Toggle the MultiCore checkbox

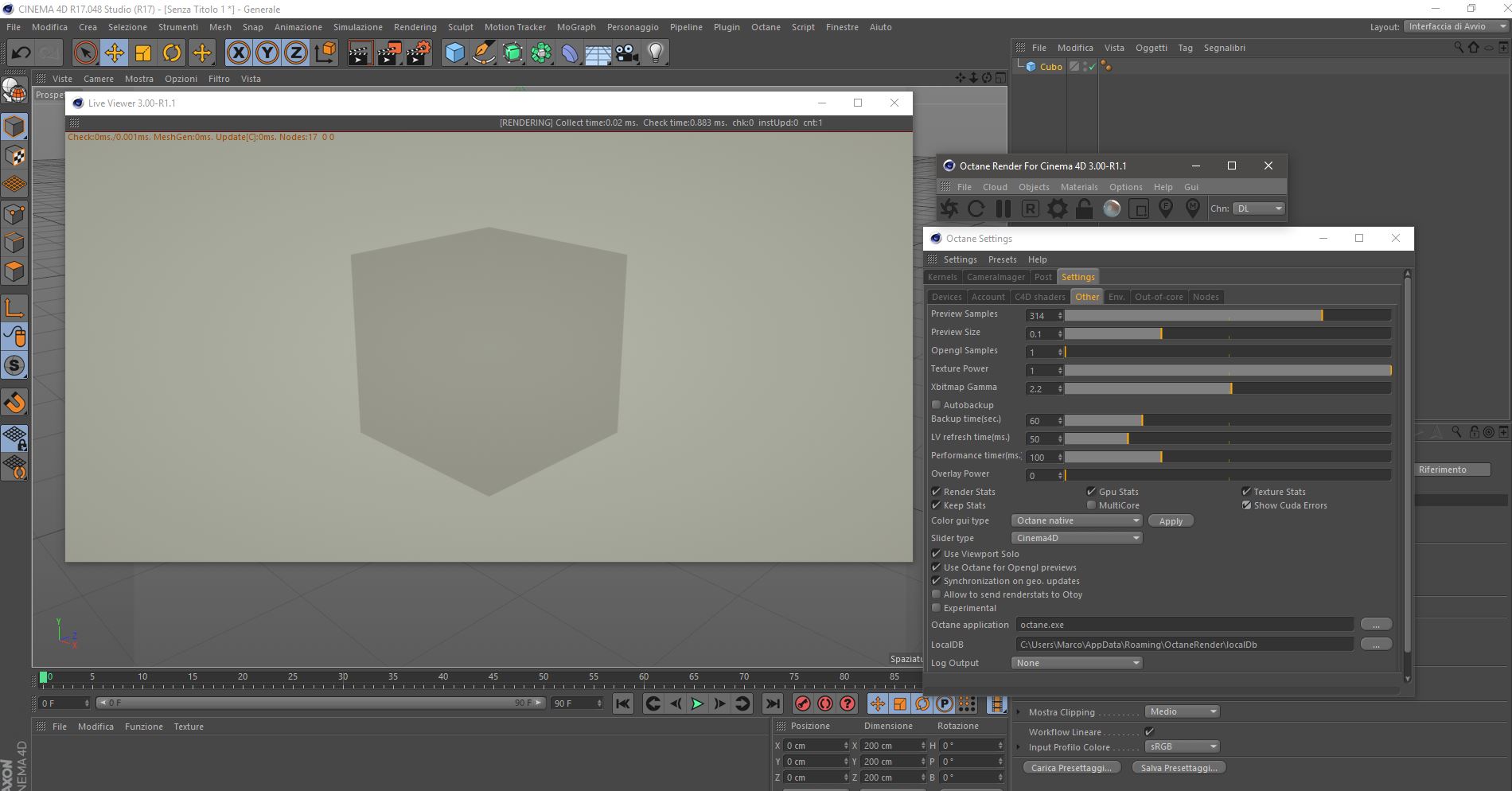[1092, 505]
